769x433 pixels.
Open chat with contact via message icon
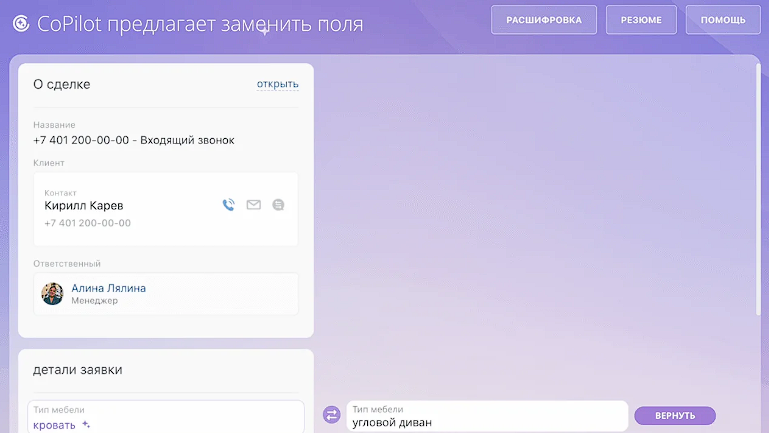(278, 204)
